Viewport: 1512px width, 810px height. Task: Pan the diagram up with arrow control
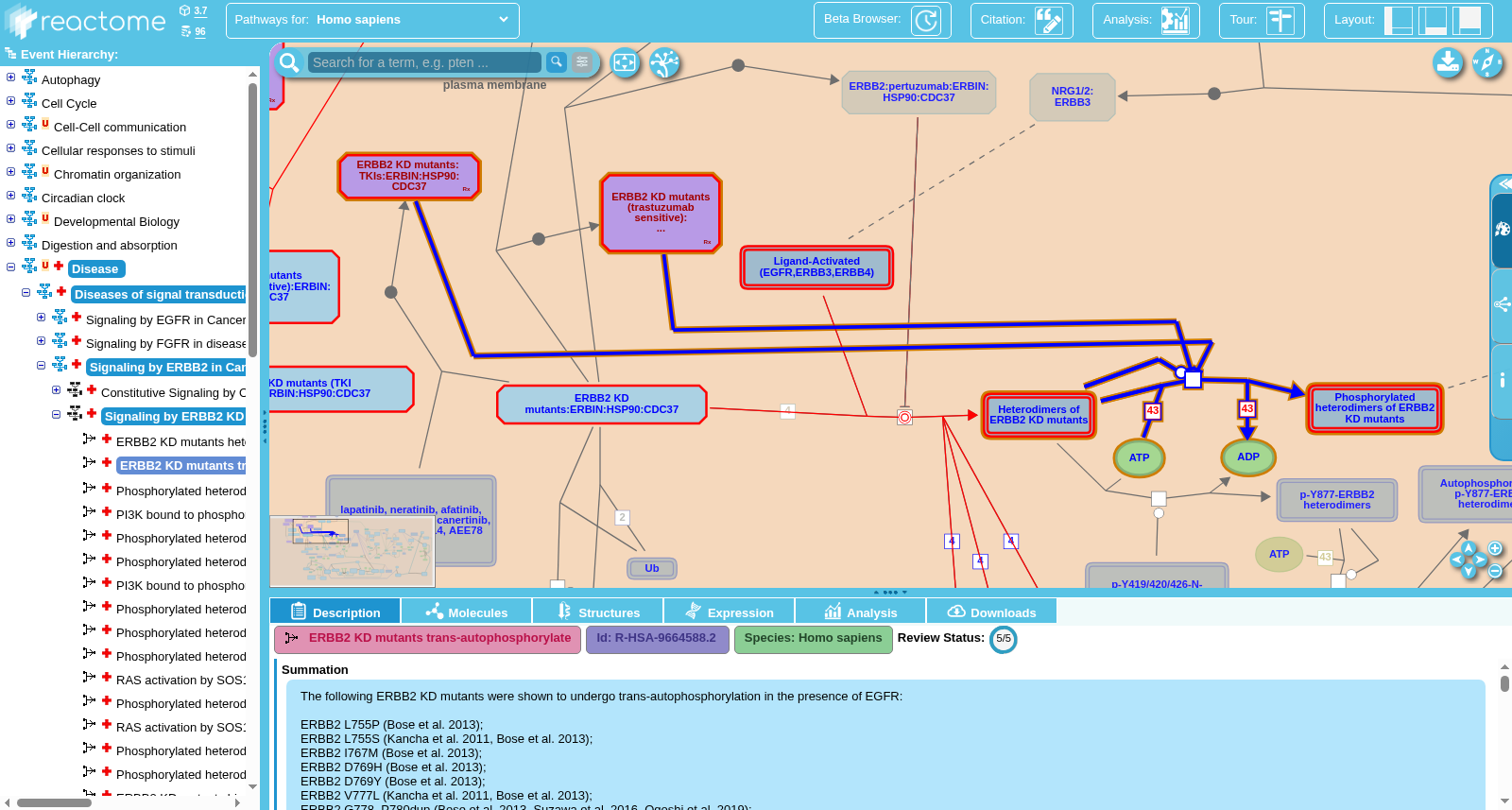1469,548
